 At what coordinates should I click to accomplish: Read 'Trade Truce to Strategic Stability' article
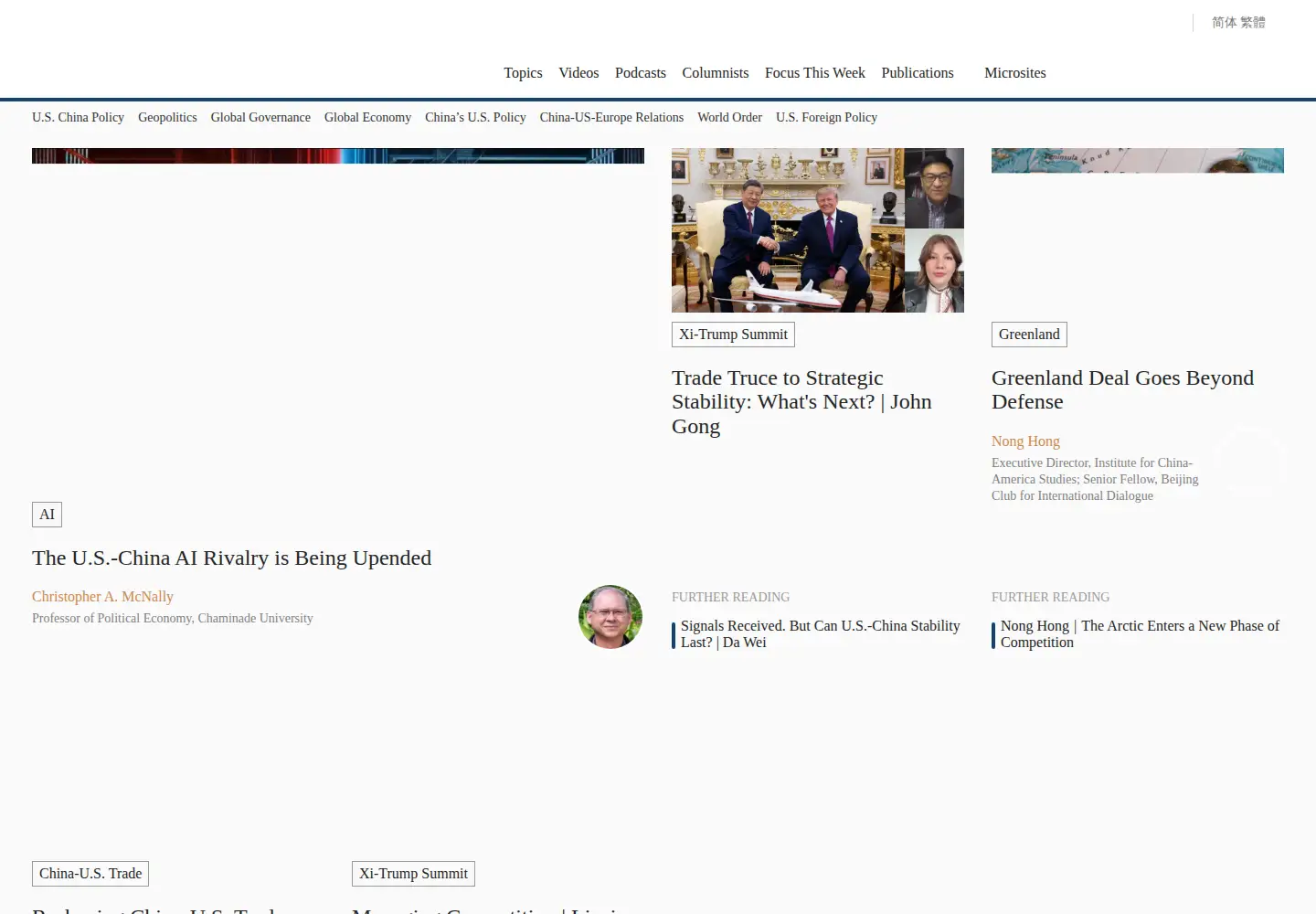click(801, 402)
